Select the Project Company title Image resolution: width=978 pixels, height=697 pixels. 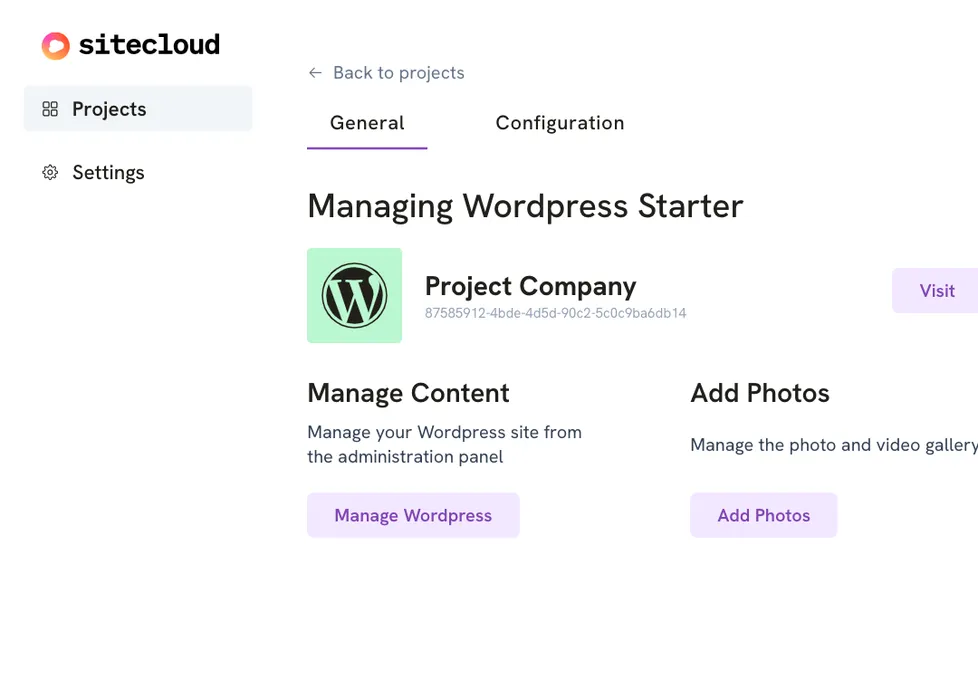(x=530, y=286)
